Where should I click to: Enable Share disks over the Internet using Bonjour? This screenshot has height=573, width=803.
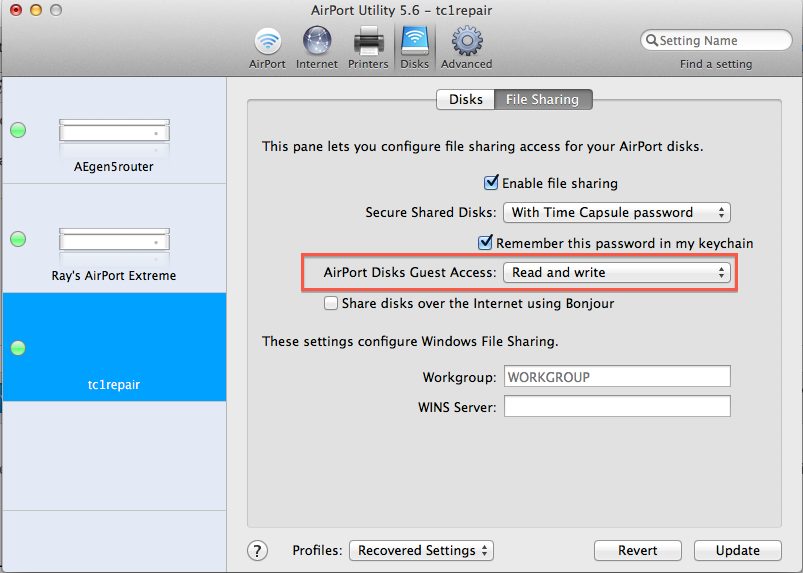[331, 303]
